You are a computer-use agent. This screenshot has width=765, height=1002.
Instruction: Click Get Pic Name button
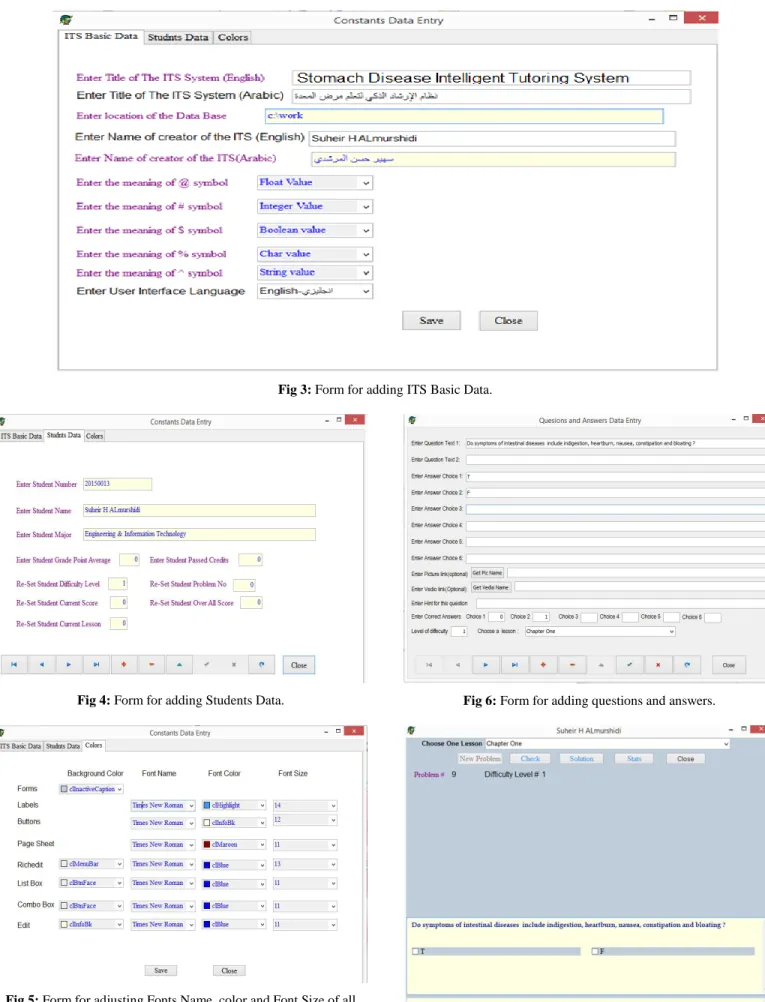[x=487, y=573]
